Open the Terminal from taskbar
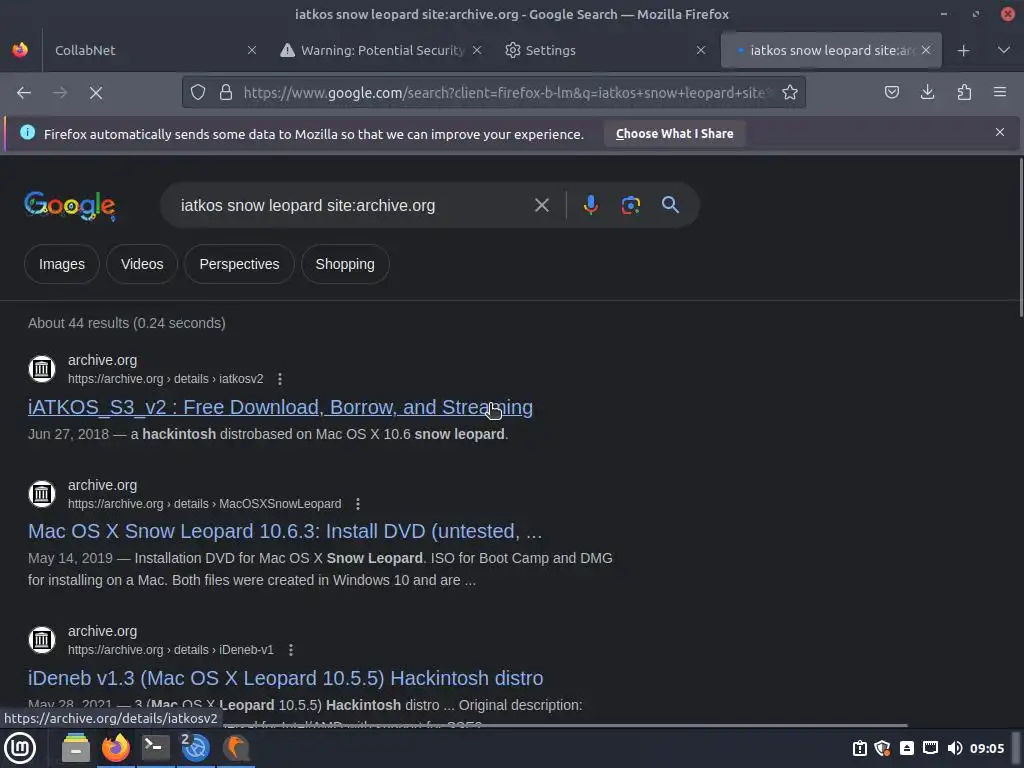The image size is (1024, 768). click(156, 748)
